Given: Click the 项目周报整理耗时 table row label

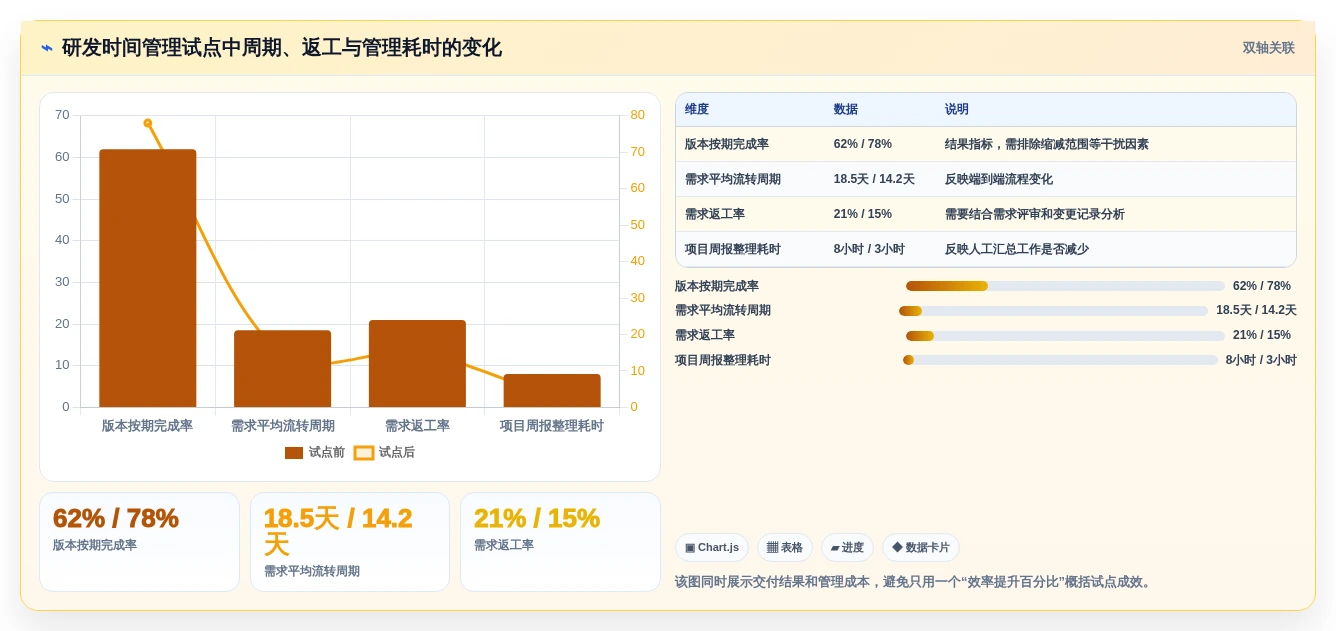Looking at the screenshot, I should click(733, 249).
